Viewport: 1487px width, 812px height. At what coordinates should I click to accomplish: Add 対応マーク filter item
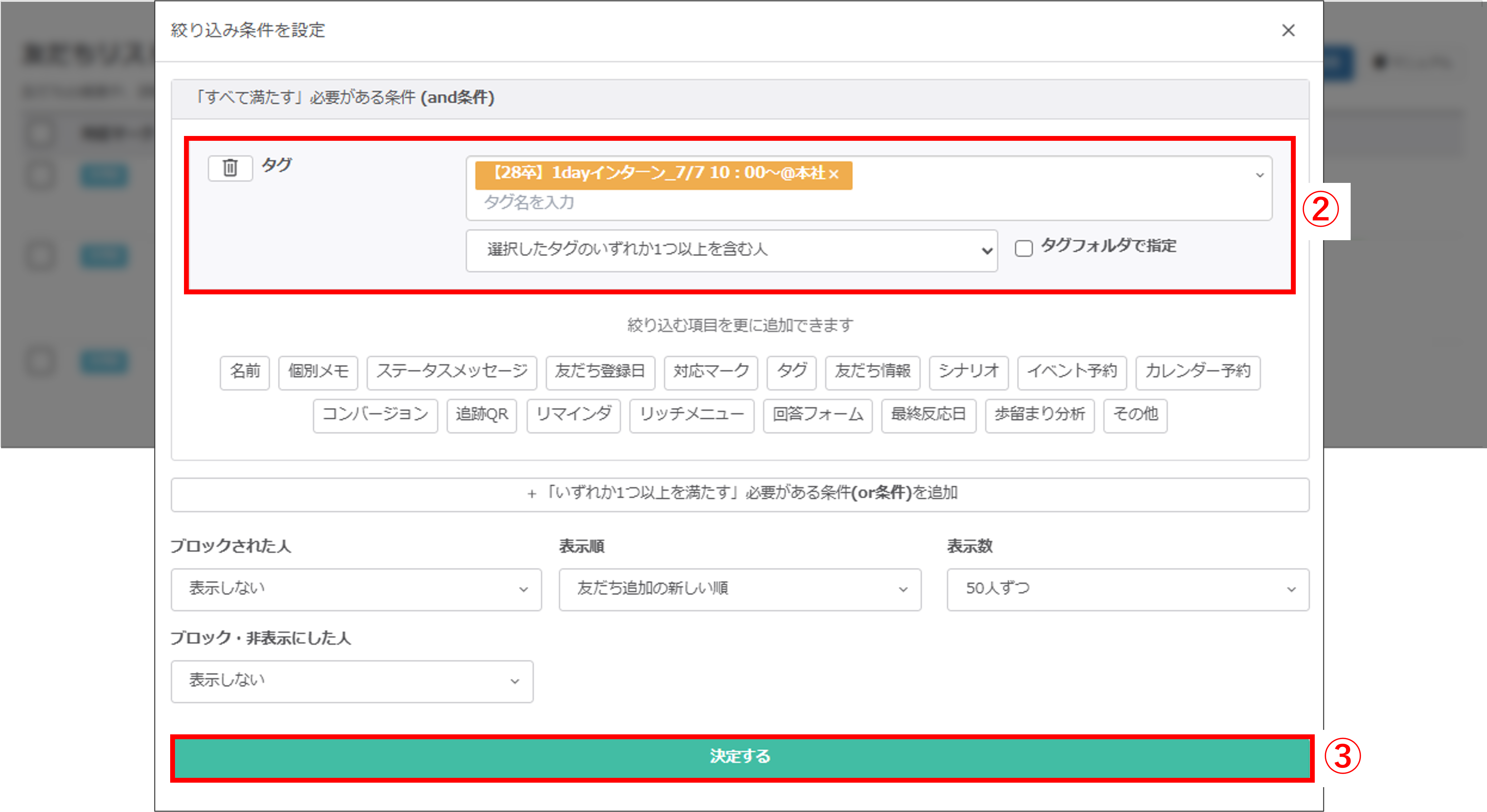(711, 372)
